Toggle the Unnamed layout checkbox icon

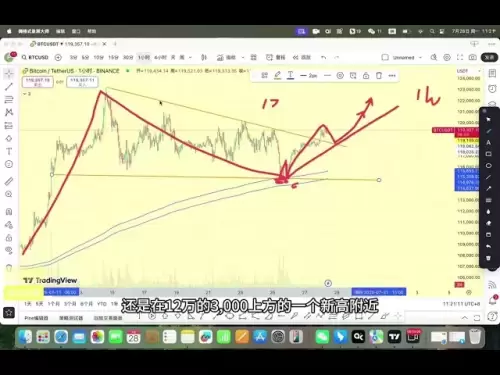click(385, 57)
